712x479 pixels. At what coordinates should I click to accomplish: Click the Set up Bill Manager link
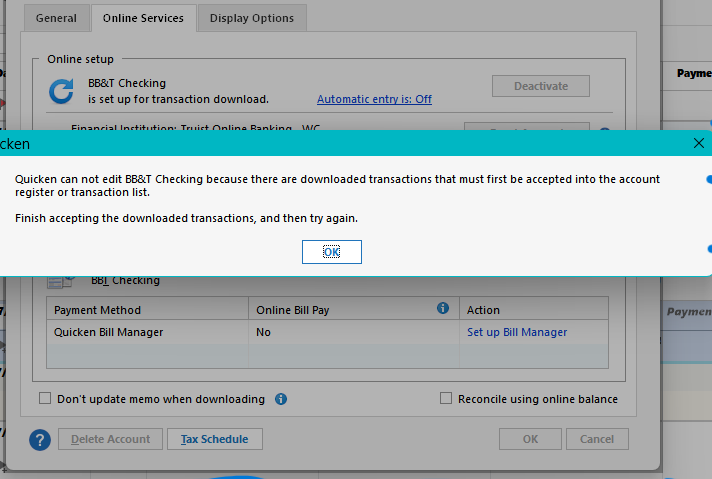click(517, 332)
